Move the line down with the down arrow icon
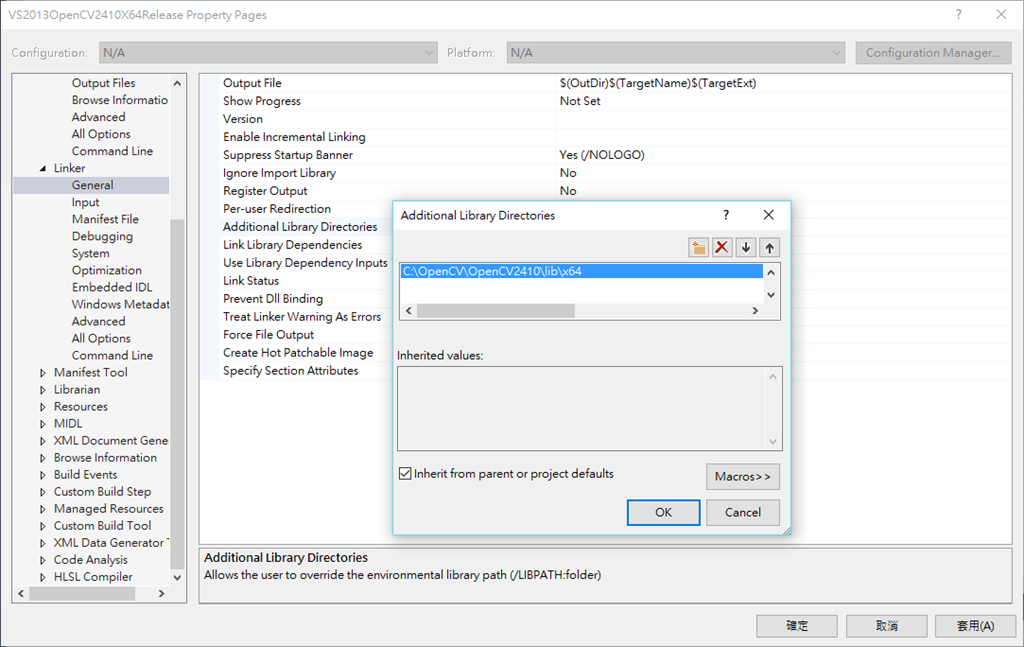This screenshot has width=1024, height=647. coord(746,247)
